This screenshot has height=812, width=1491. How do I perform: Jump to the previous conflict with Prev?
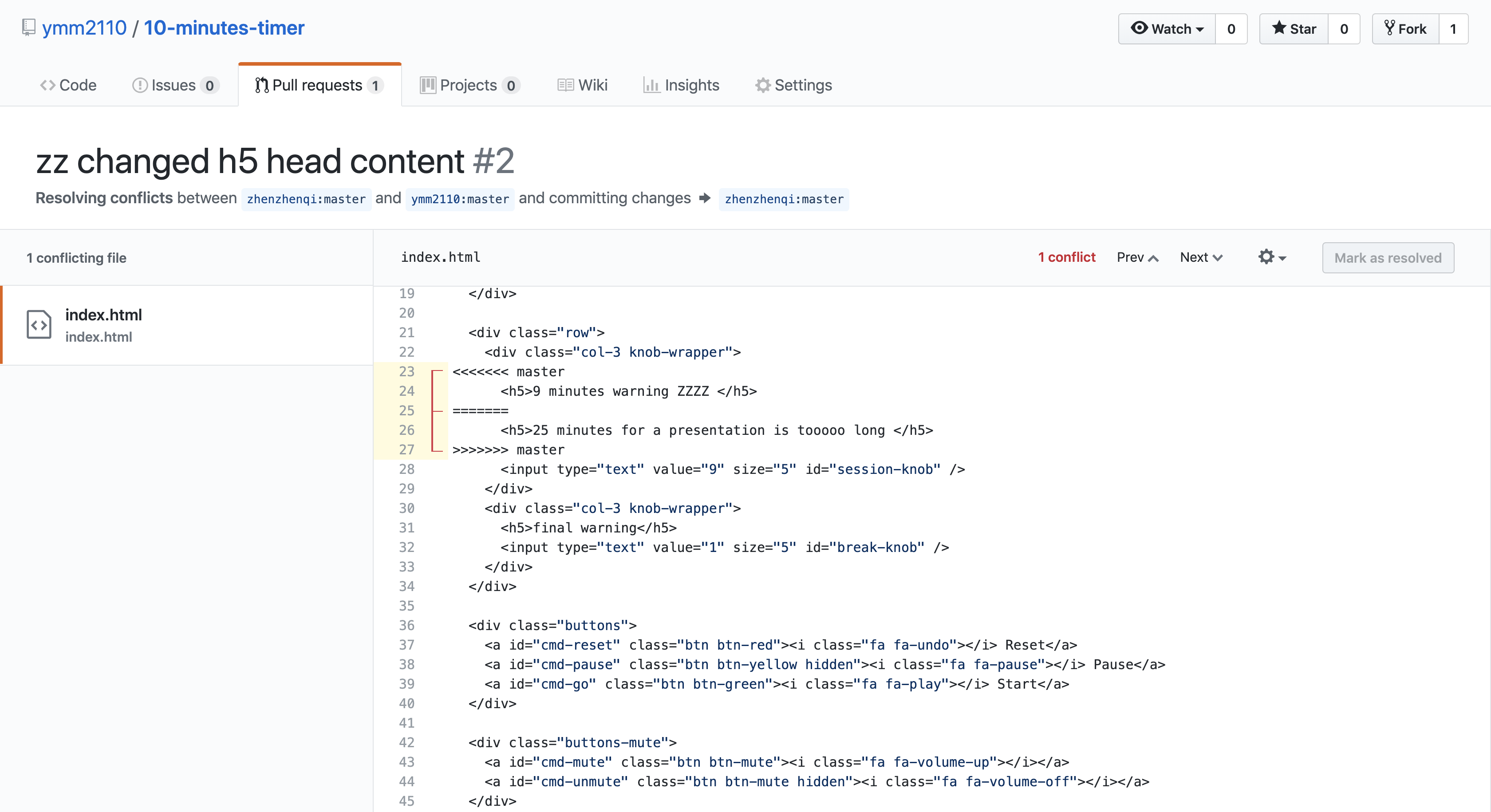coord(1137,257)
